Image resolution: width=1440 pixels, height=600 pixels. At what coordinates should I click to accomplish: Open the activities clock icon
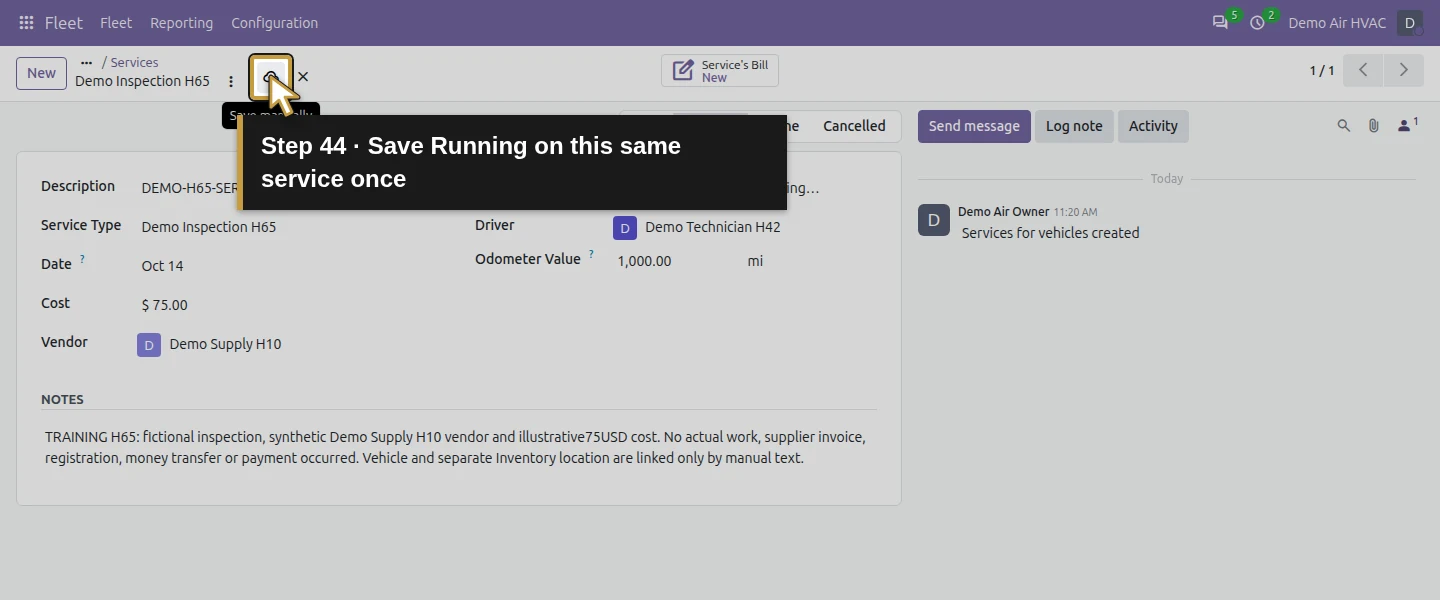click(1258, 23)
